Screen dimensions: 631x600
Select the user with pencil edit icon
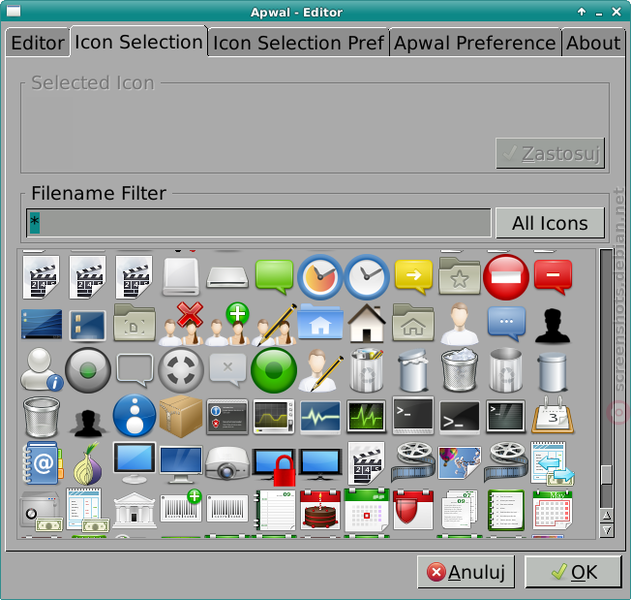321,370
